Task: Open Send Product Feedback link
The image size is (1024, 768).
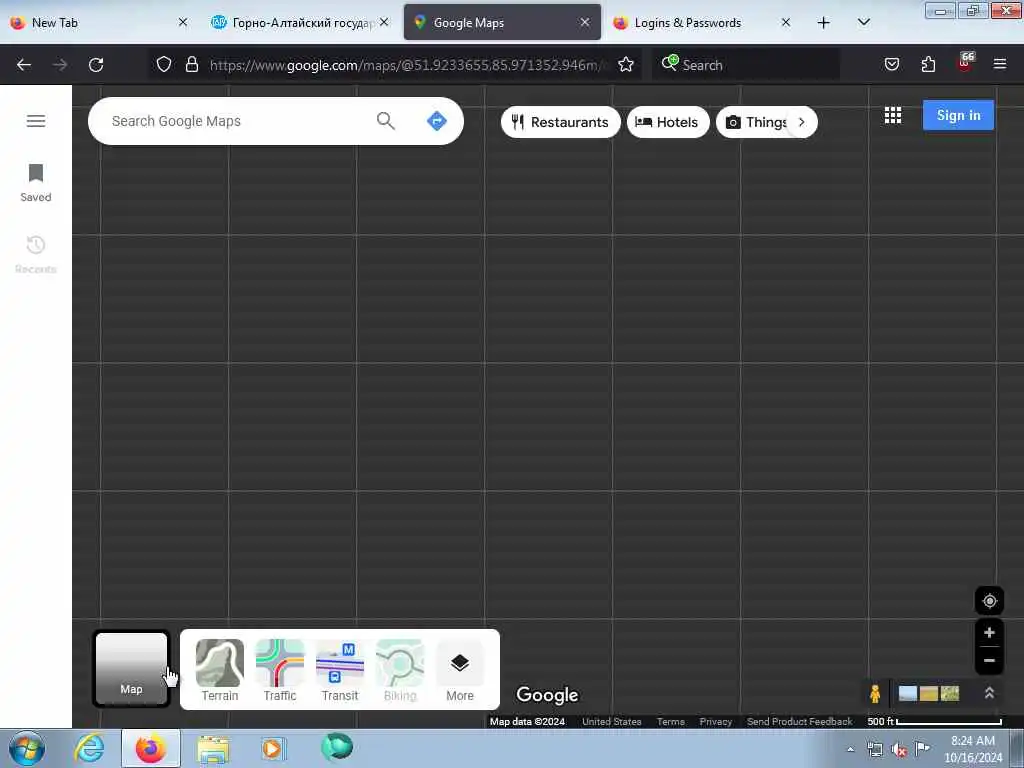Action: [799, 722]
